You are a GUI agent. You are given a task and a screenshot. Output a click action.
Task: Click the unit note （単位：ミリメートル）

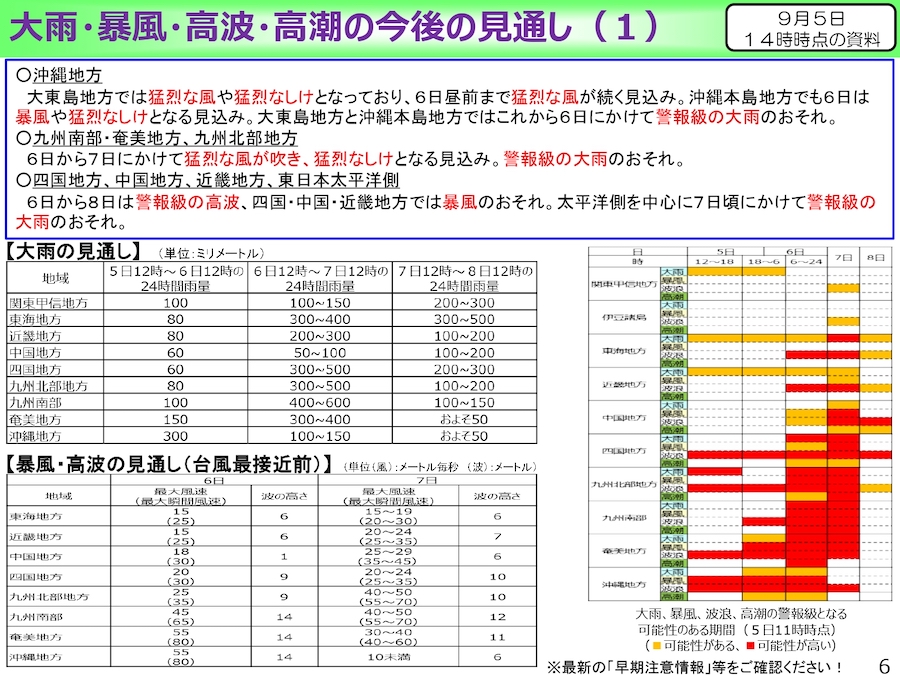click(x=210, y=253)
